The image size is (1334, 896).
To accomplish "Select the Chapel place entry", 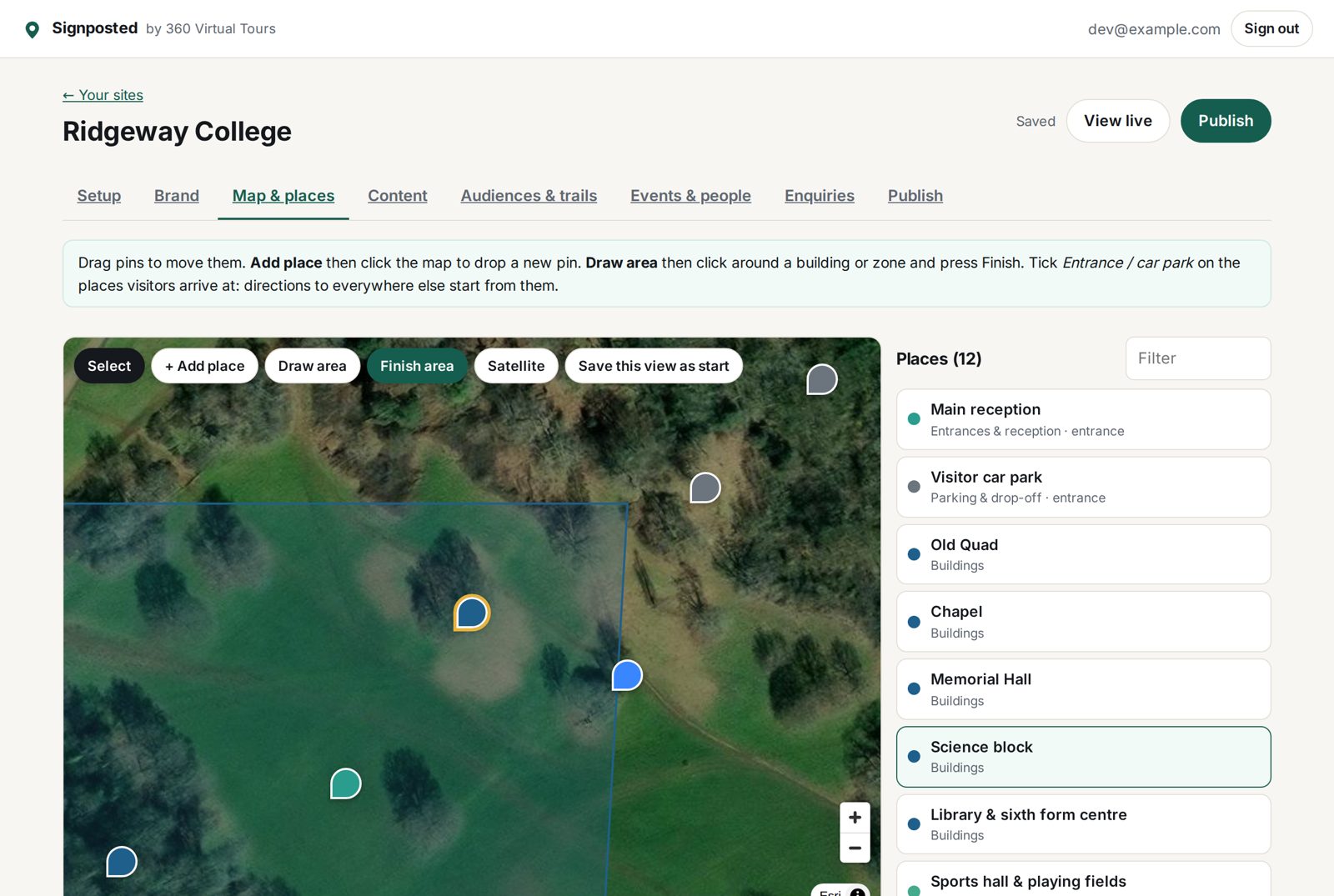I will point(1084,622).
